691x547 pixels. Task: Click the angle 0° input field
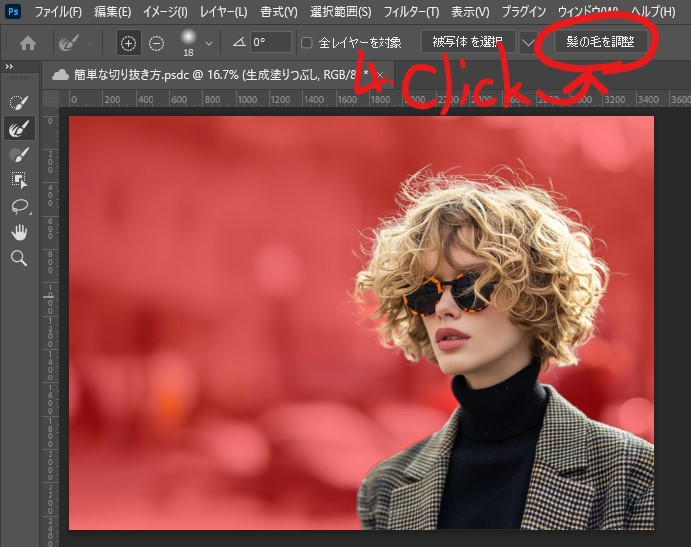[x=271, y=42]
